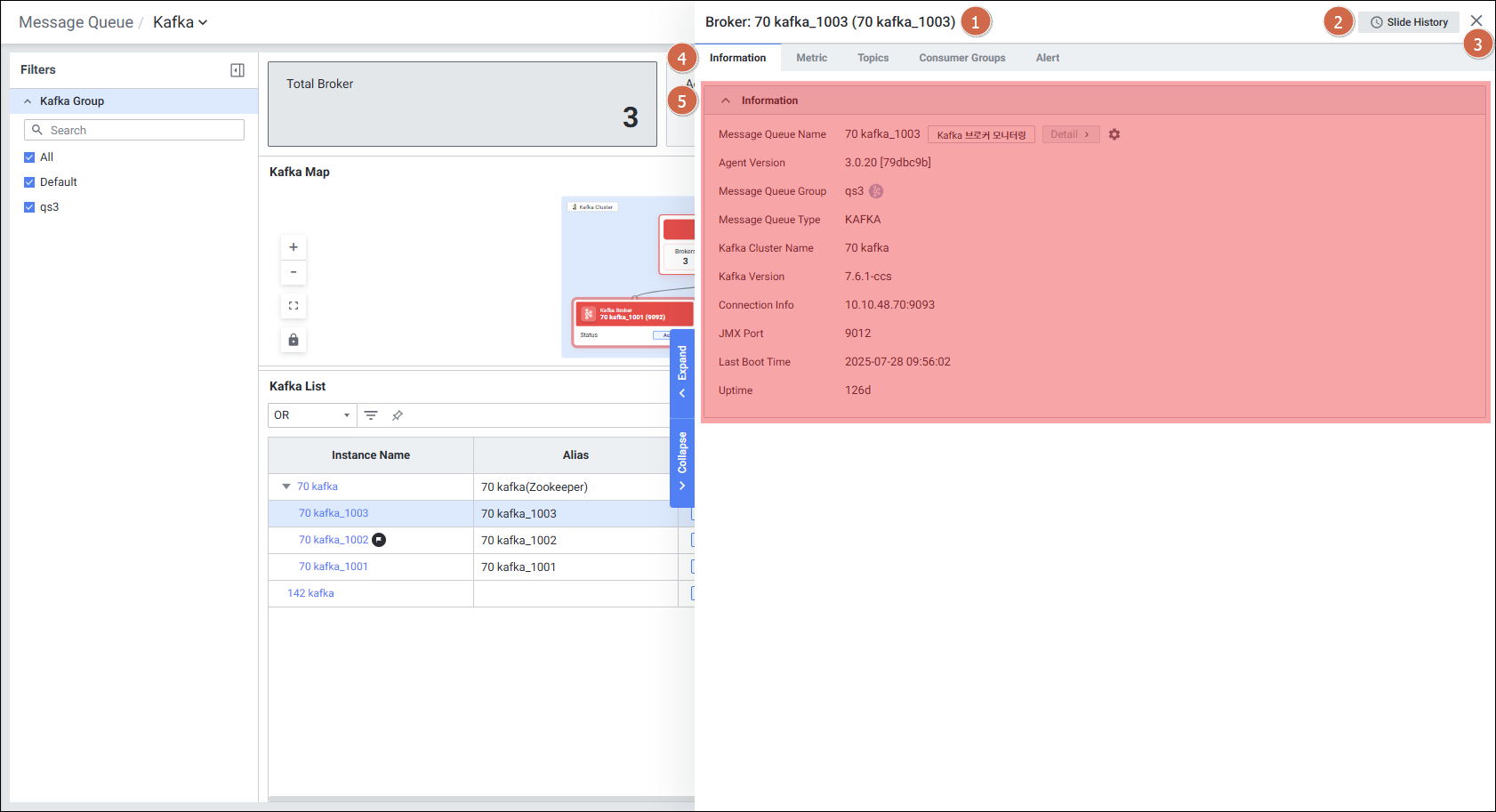Click the Slide History button
The width and height of the screenshot is (1496, 812).
tap(1409, 22)
